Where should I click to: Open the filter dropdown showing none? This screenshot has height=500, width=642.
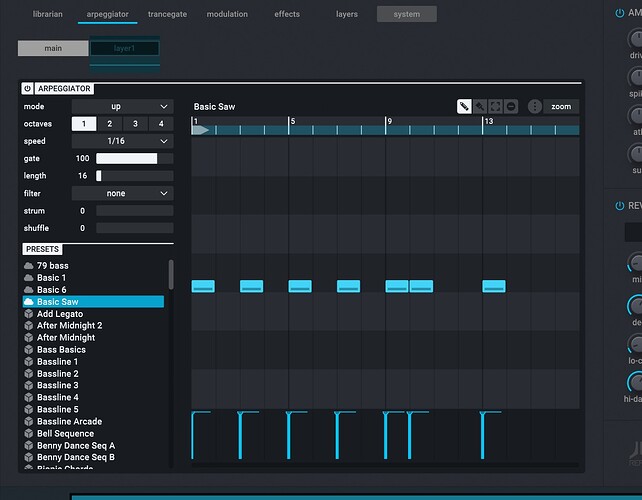(x=122, y=193)
